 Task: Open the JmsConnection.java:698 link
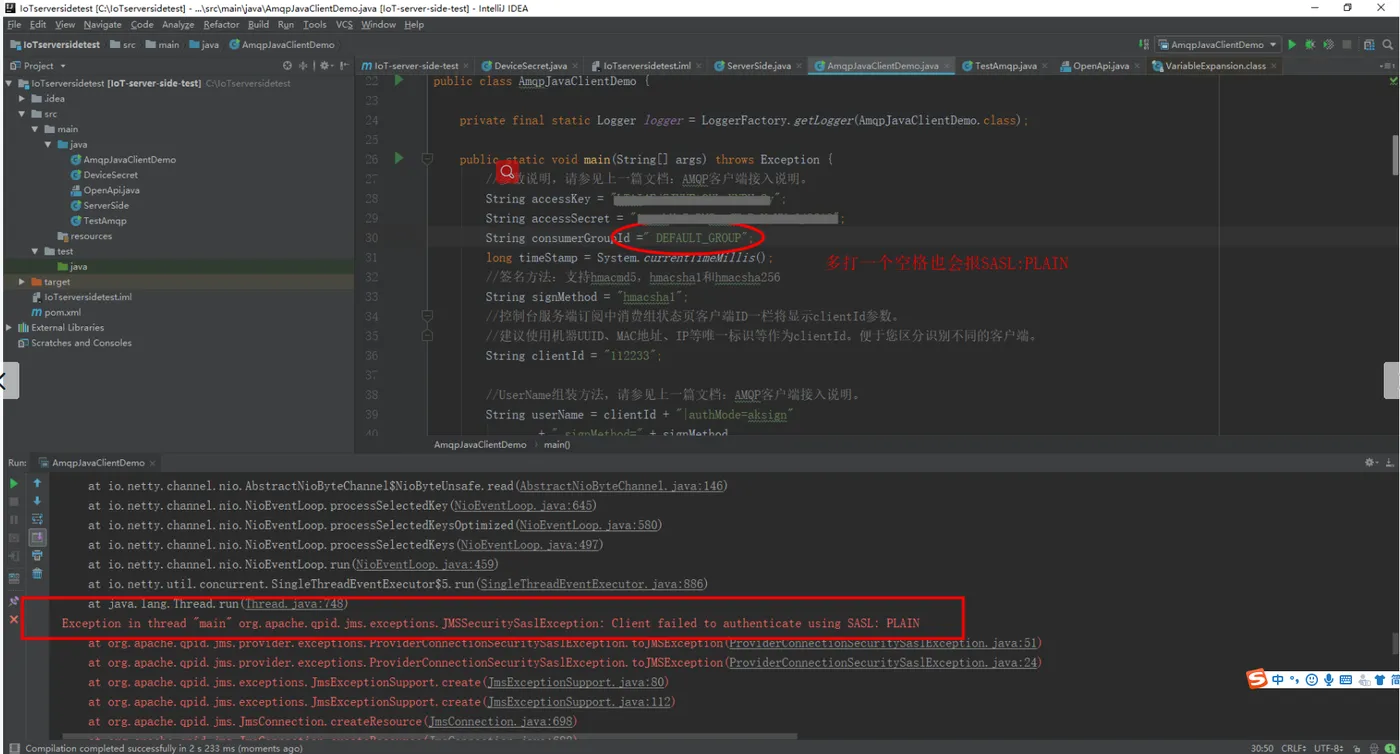[501, 721]
